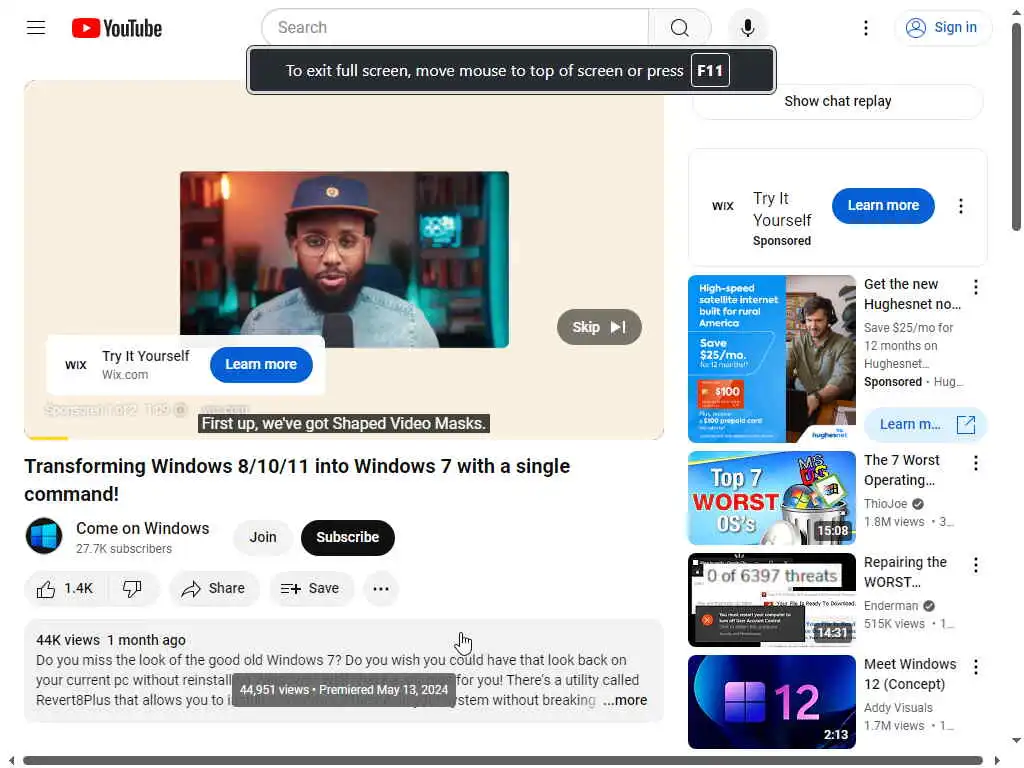
Task: Share the video
Action: click(x=214, y=589)
